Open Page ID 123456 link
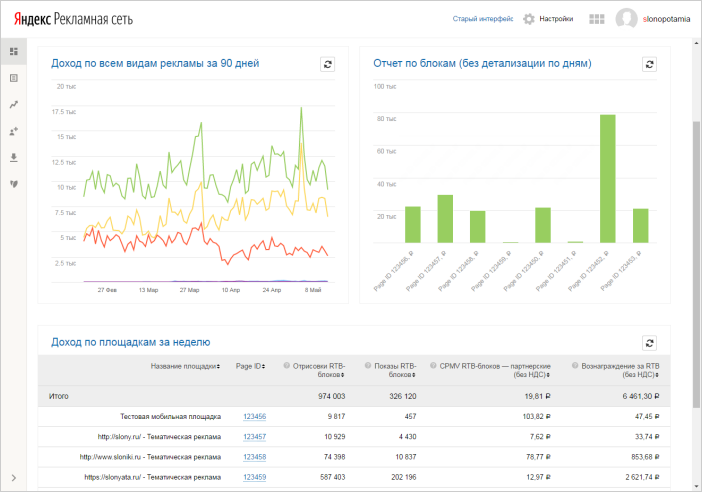The height and width of the screenshot is (492, 702). 255,417
